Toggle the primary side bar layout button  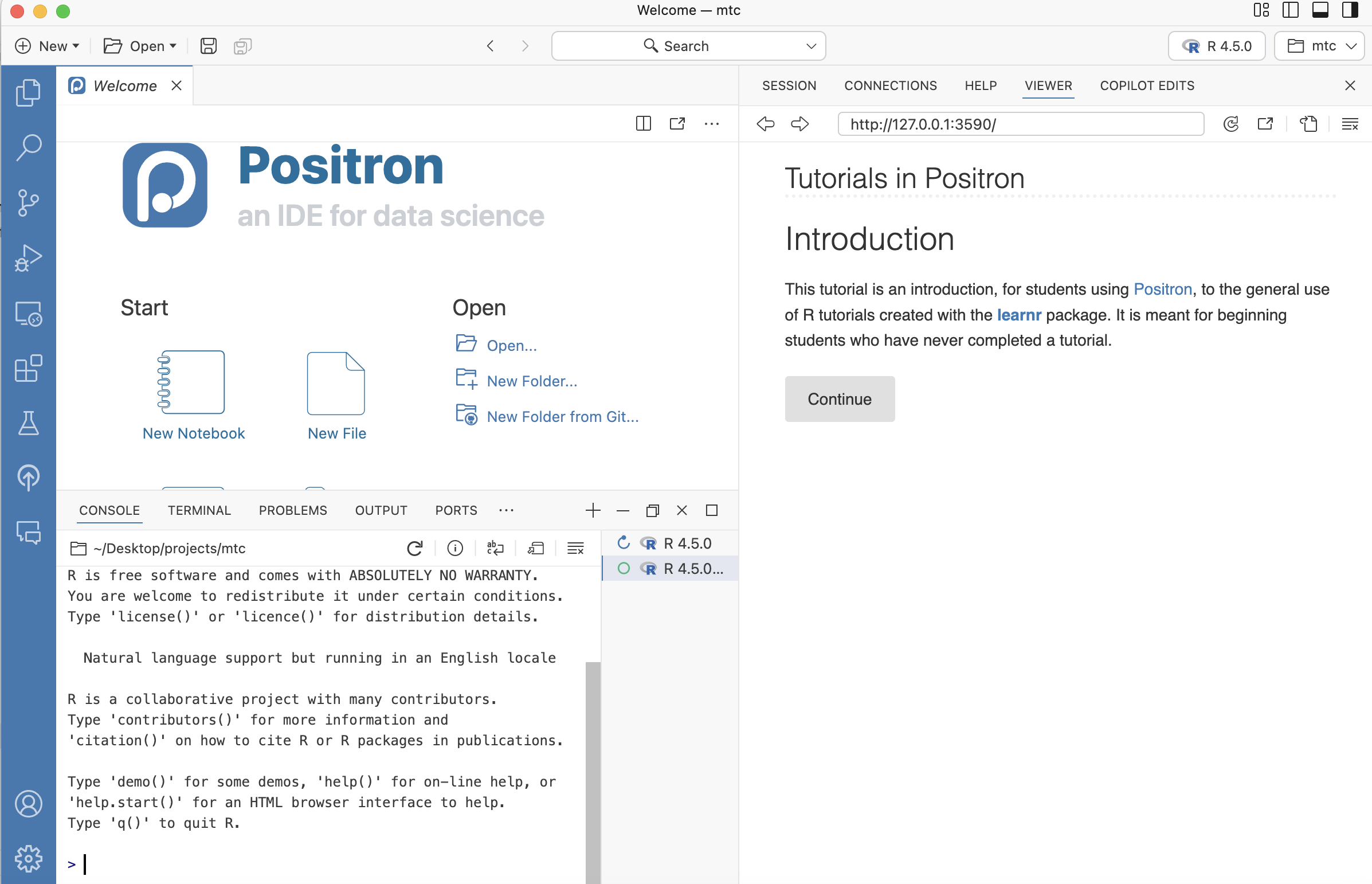pos(1291,10)
